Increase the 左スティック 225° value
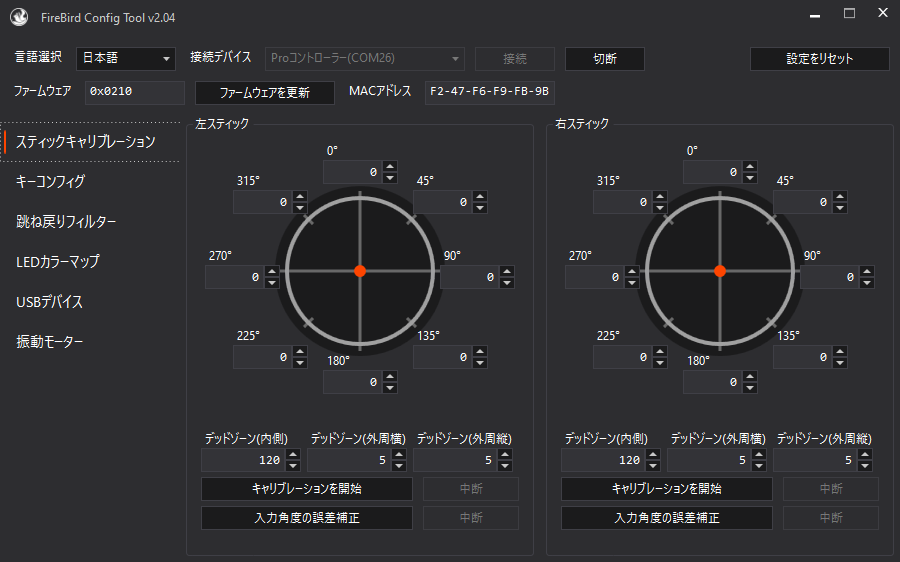Viewport: 900px width, 562px height. 300,351
